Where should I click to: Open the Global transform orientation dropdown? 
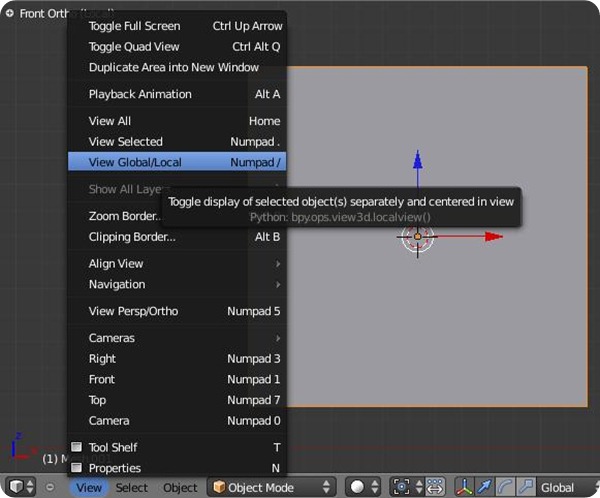pyautogui.click(x=568, y=487)
